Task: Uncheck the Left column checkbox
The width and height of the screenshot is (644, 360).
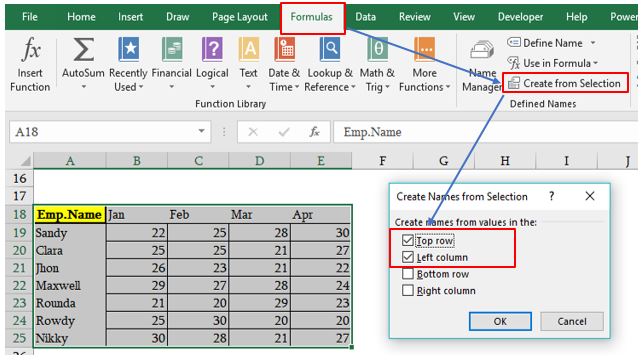Action: click(x=408, y=257)
